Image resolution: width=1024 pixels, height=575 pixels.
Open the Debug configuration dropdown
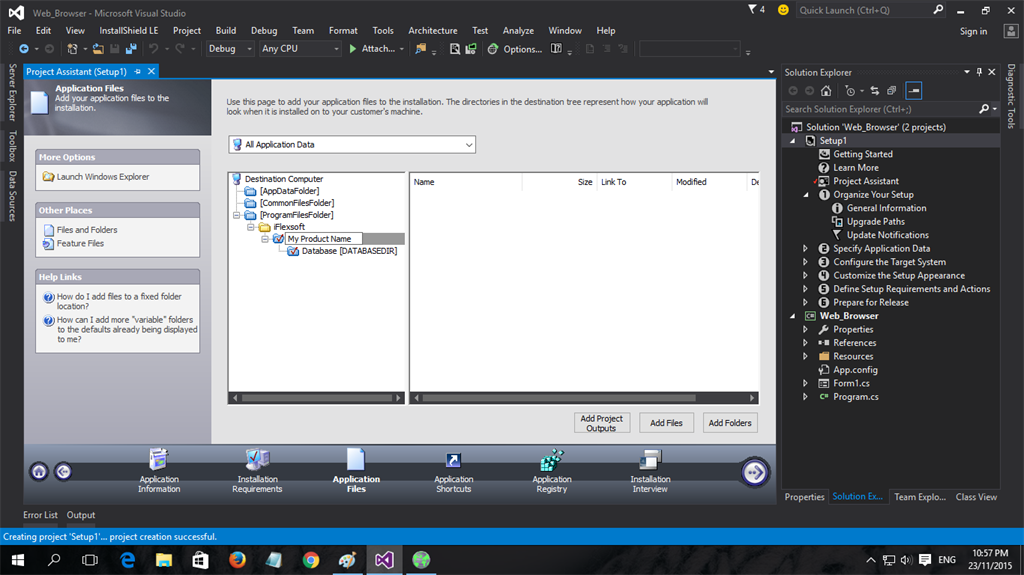point(230,48)
